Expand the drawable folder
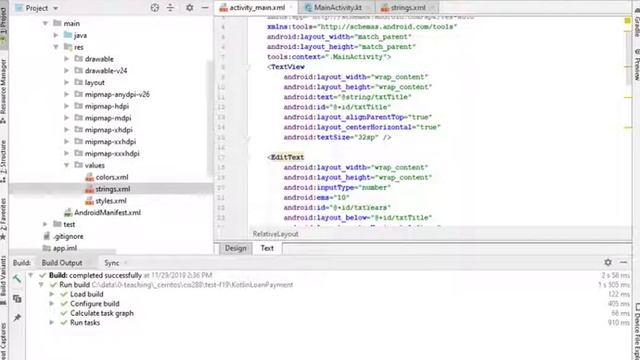Viewport: 640px width, 360px height. point(67,59)
